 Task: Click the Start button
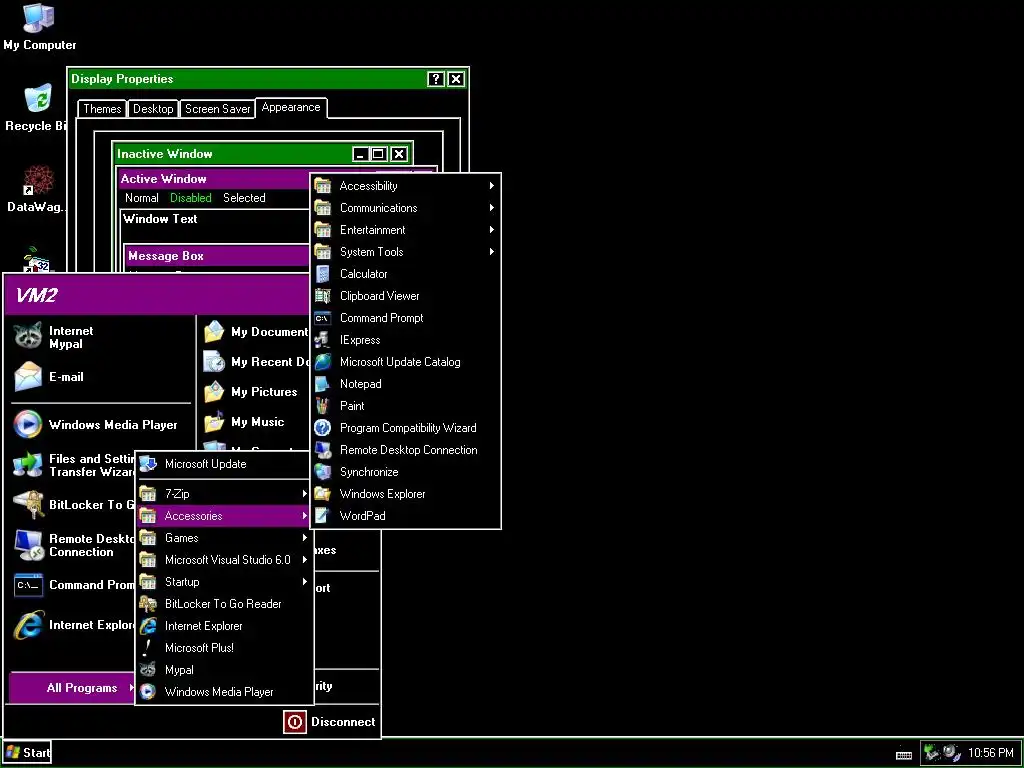[x=27, y=753]
